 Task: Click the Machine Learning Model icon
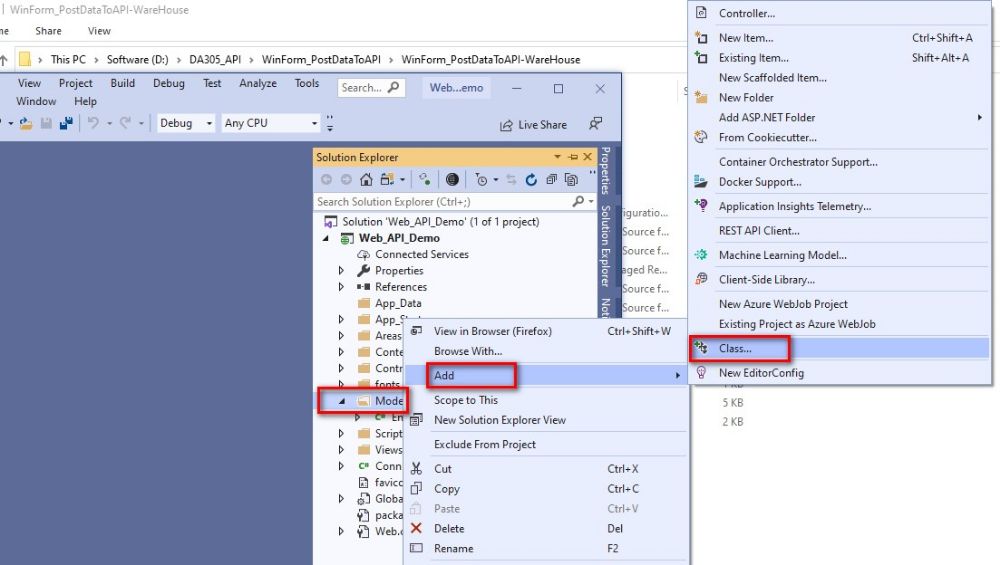(x=701, y=254)
